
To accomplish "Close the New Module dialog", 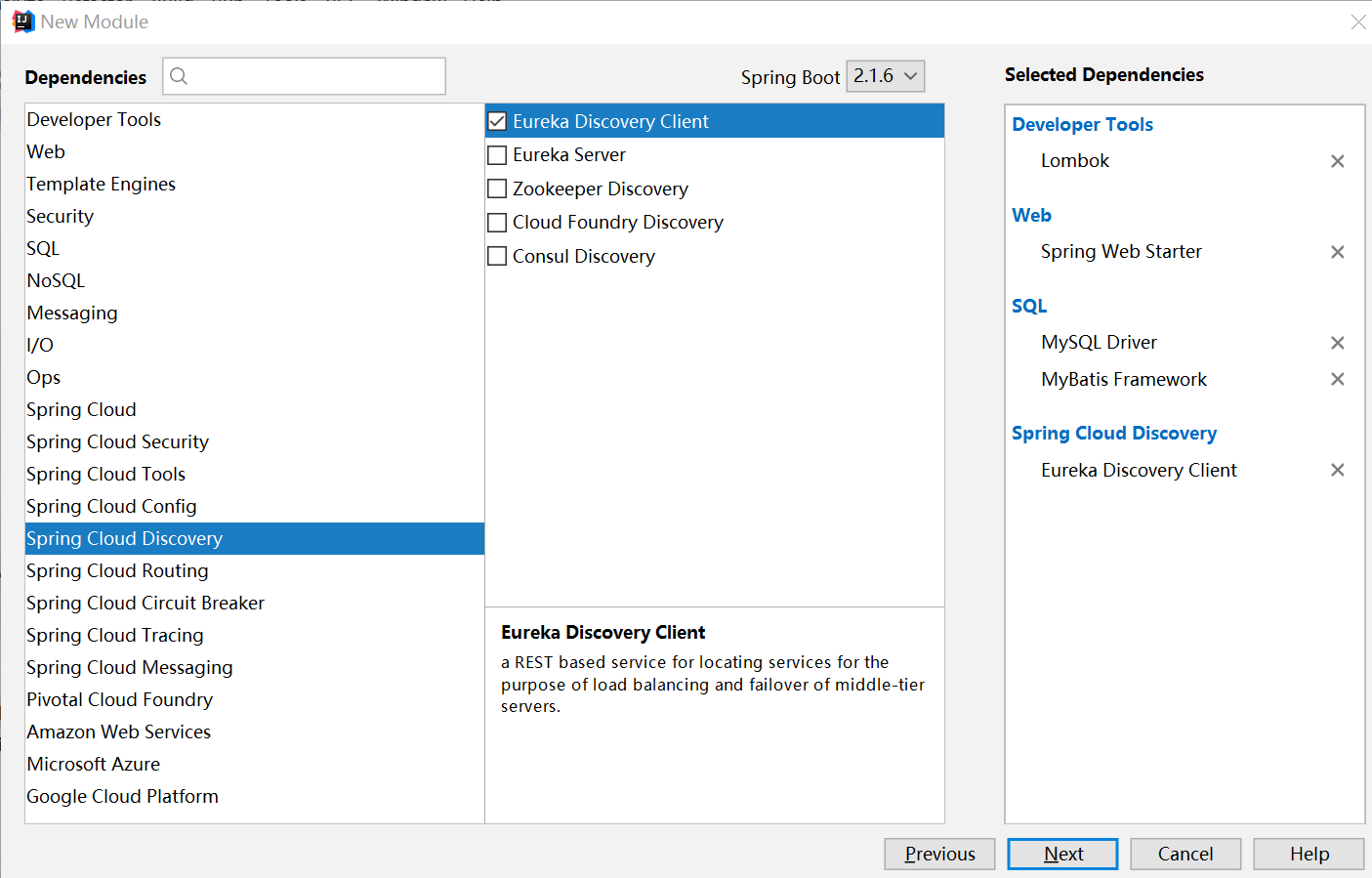I will pos(1358,21).
